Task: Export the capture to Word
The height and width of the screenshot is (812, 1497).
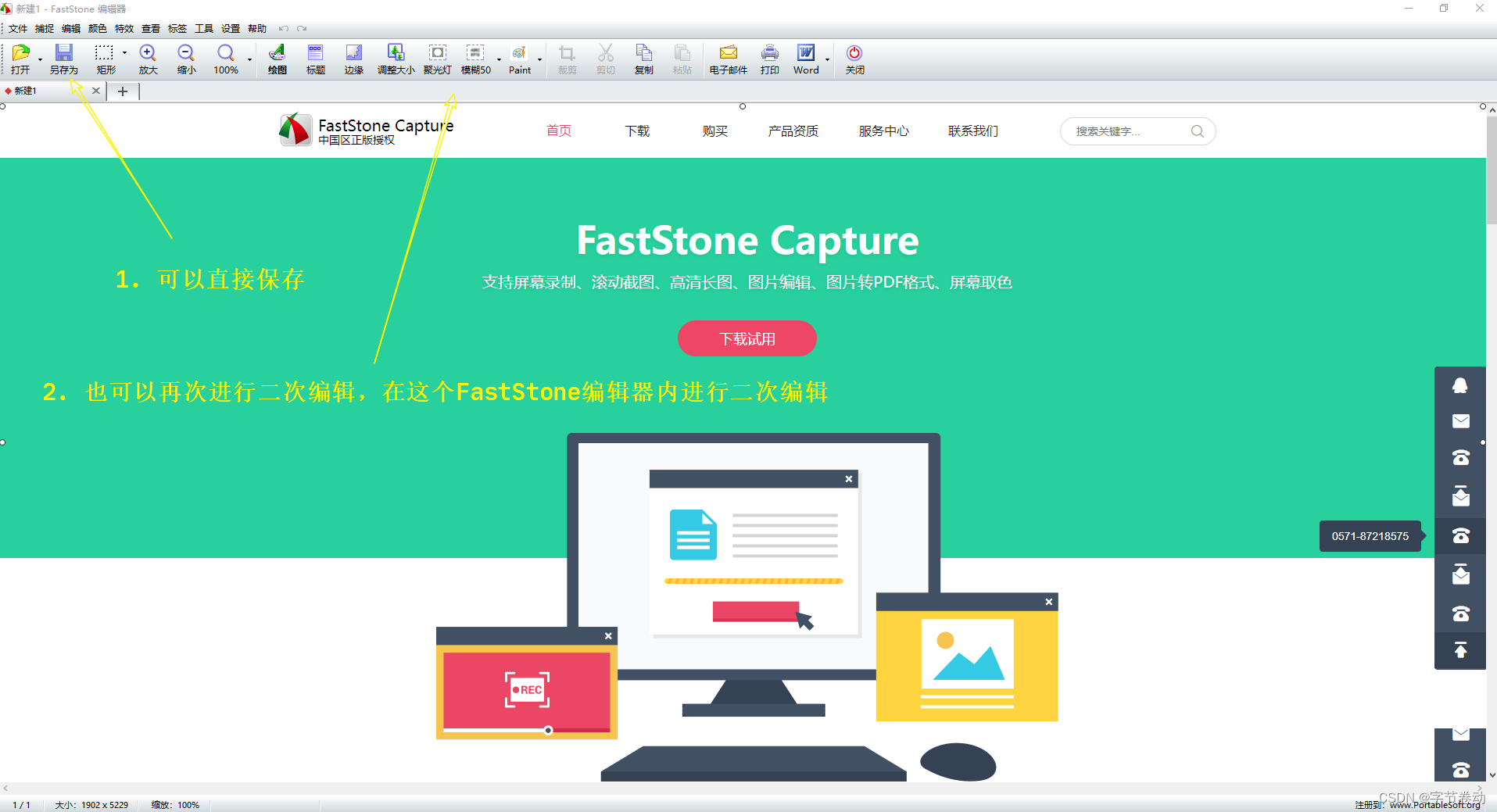Action: 806,59
